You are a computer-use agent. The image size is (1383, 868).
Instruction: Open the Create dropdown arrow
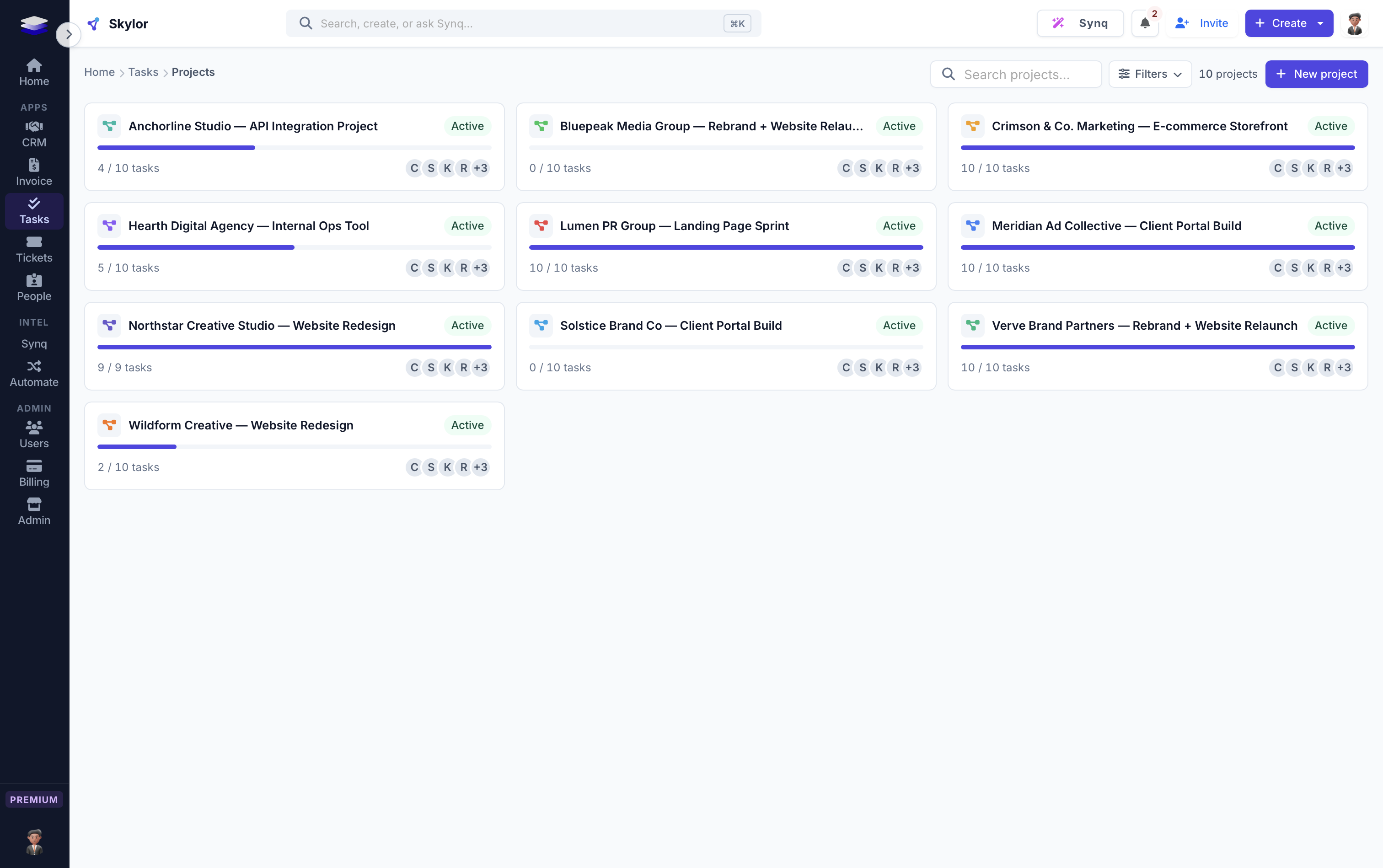point(1320,23)
